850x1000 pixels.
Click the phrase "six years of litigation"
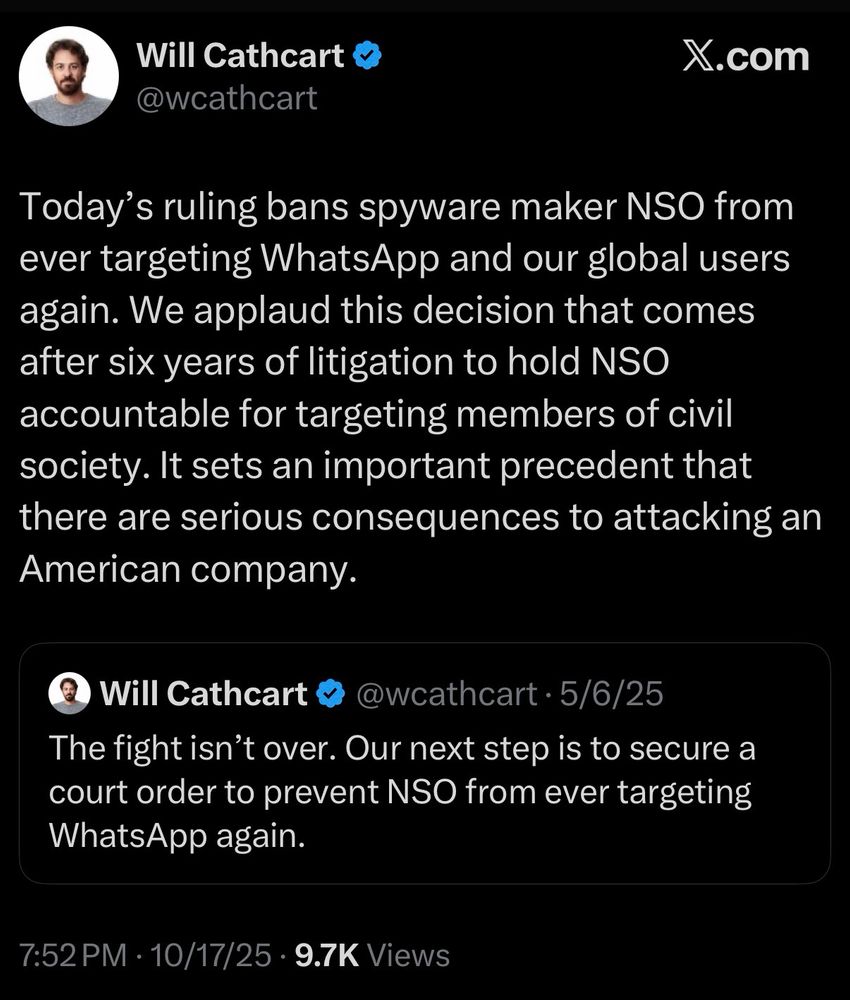[252, 361]
